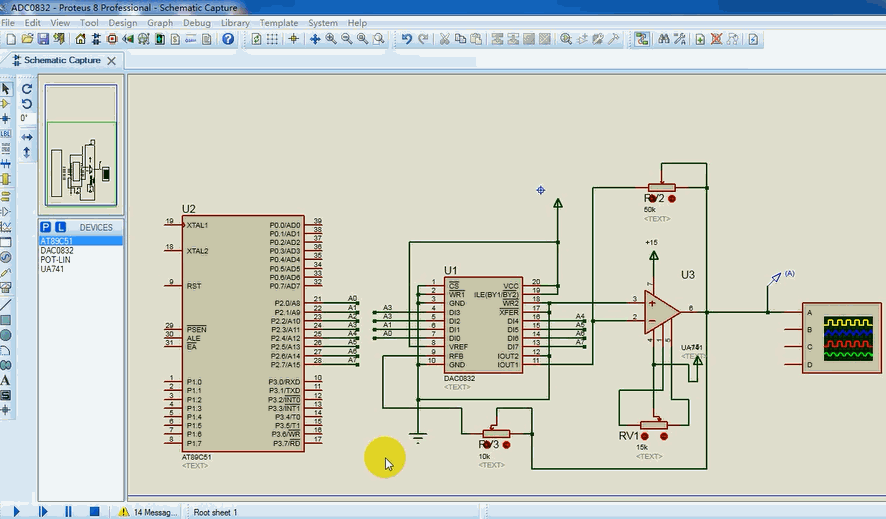Open the Library menu
Viewport: 886px width, 519px height.
click(x=235, y=23)
